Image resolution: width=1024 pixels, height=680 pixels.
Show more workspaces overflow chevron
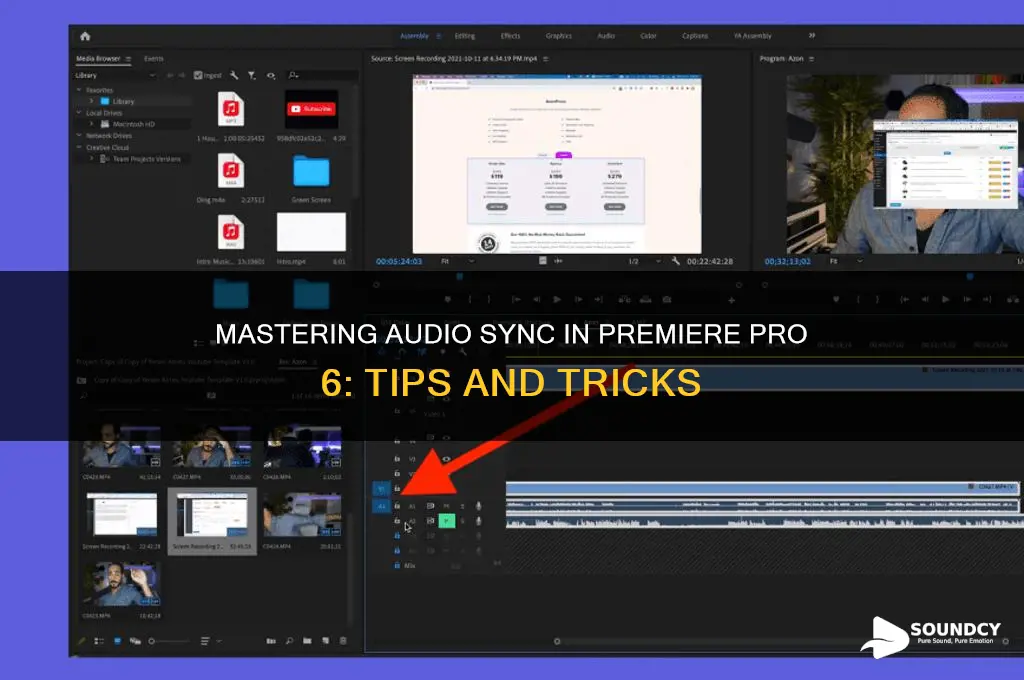coord(812,35)
